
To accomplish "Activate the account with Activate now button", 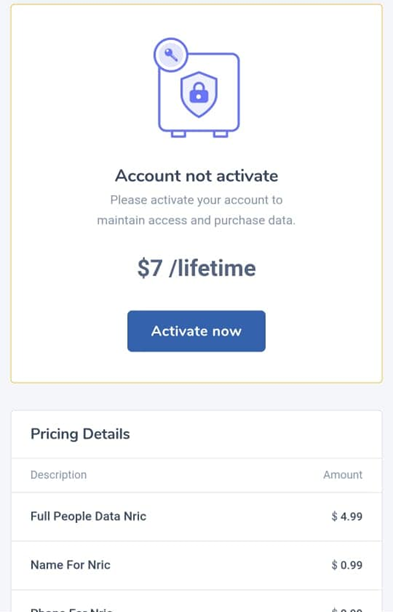I will [196, 331].
